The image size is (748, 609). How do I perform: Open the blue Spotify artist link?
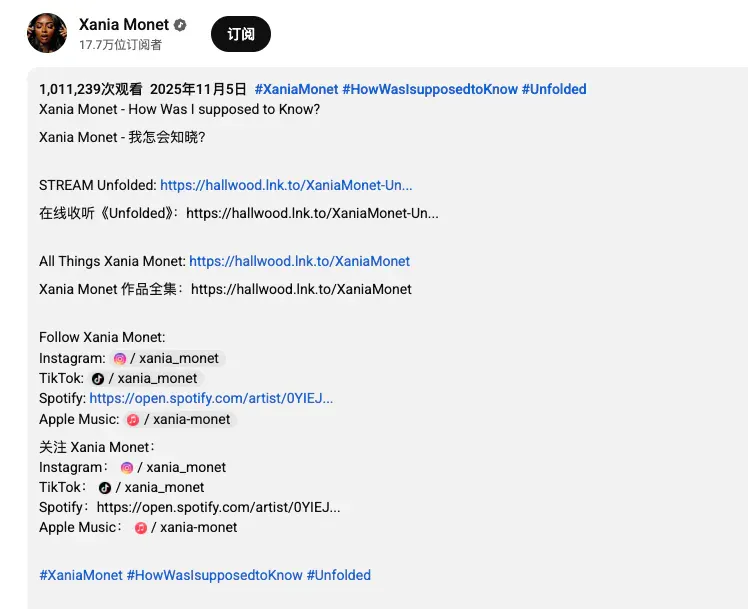(211, 398)
